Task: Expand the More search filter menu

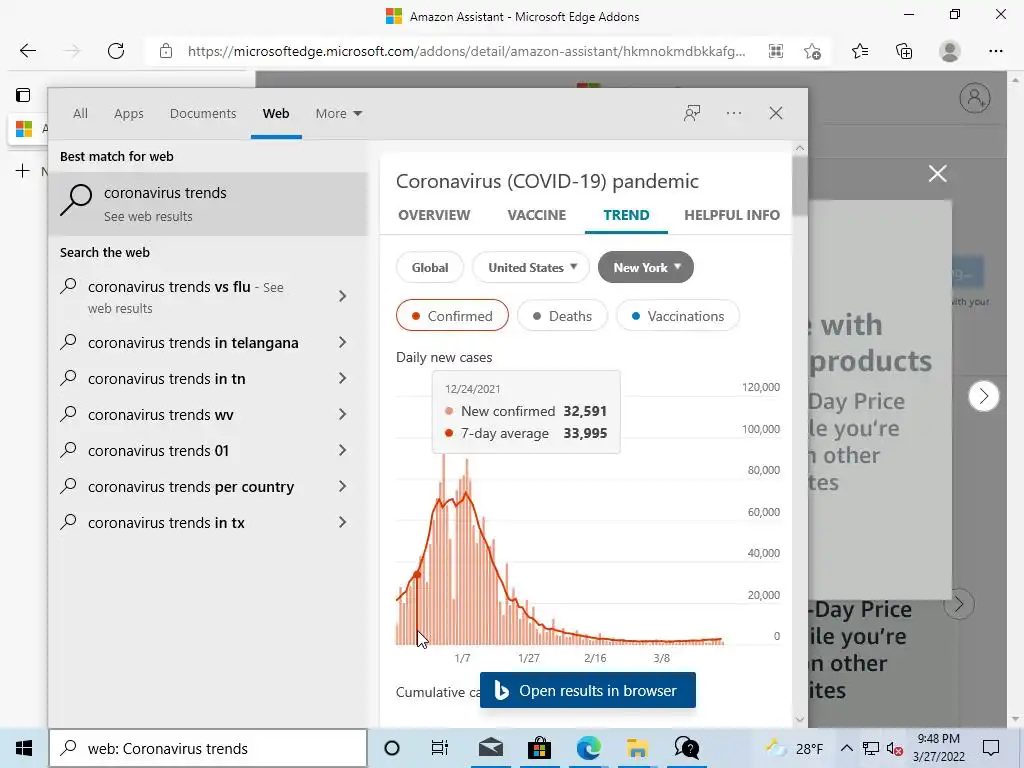Action: point(338,113)
